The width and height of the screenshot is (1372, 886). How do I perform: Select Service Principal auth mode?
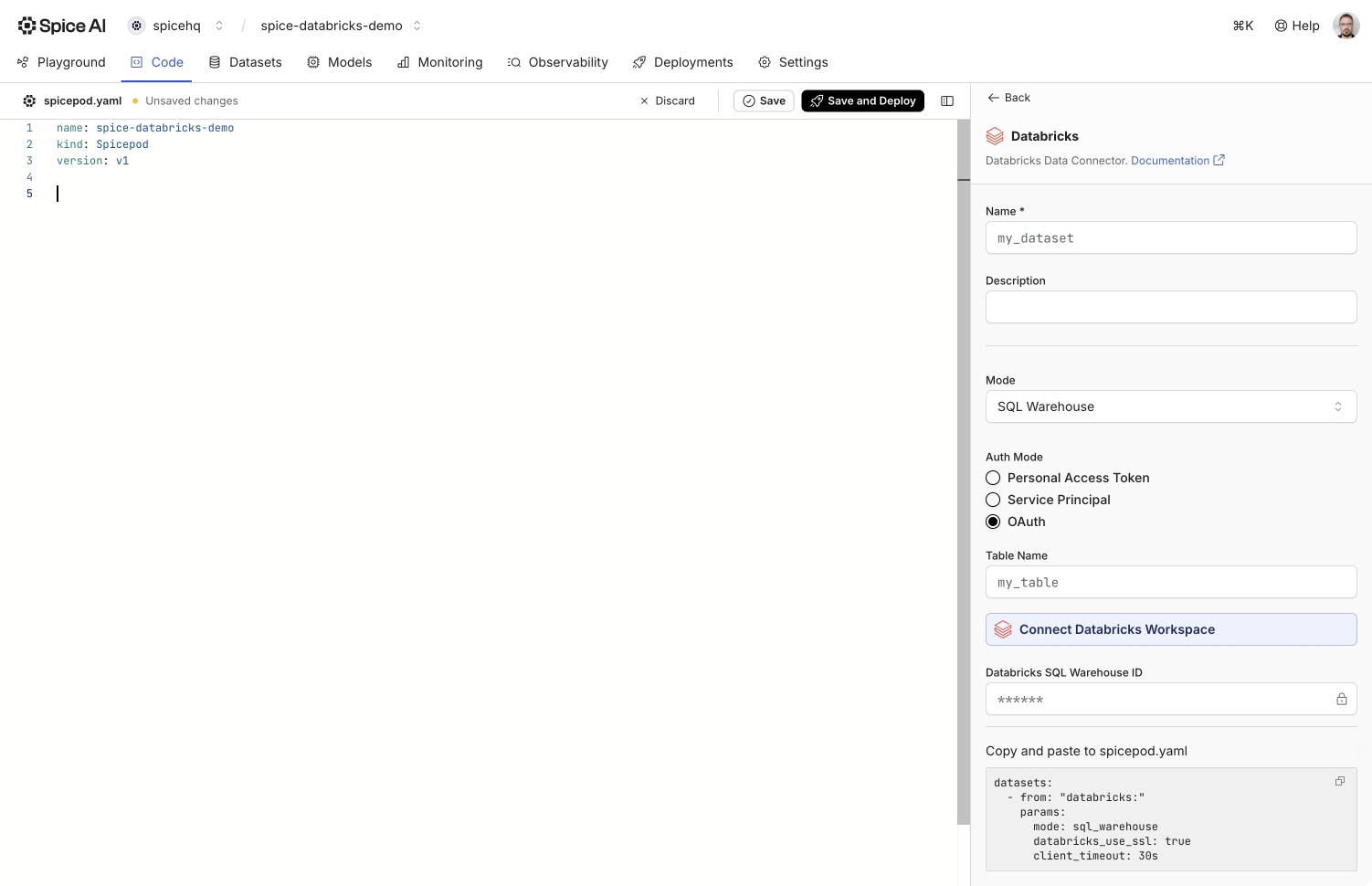[993, 500]
